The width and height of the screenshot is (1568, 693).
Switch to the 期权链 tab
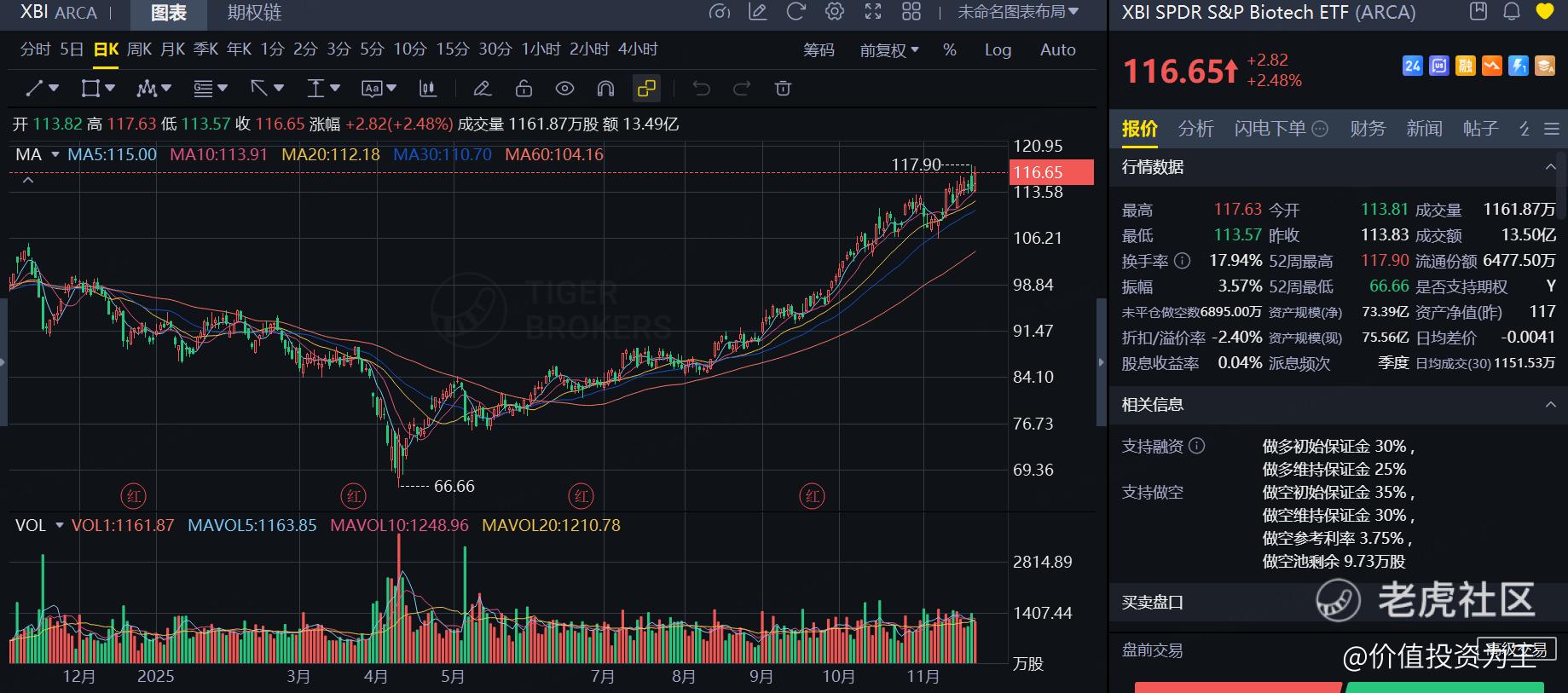254,13
